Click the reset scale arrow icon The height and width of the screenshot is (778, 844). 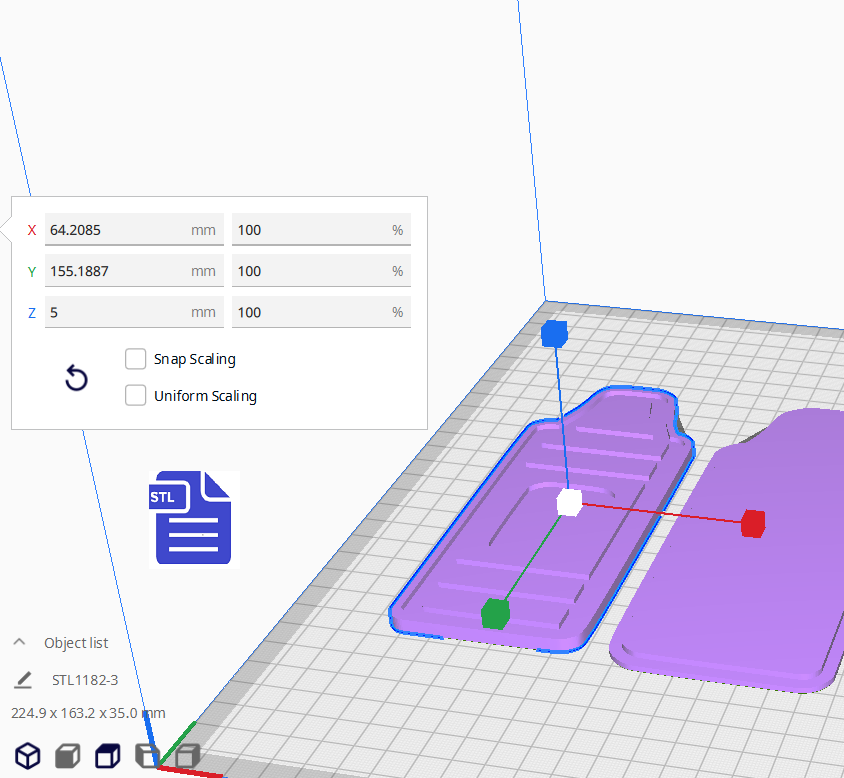76,378
